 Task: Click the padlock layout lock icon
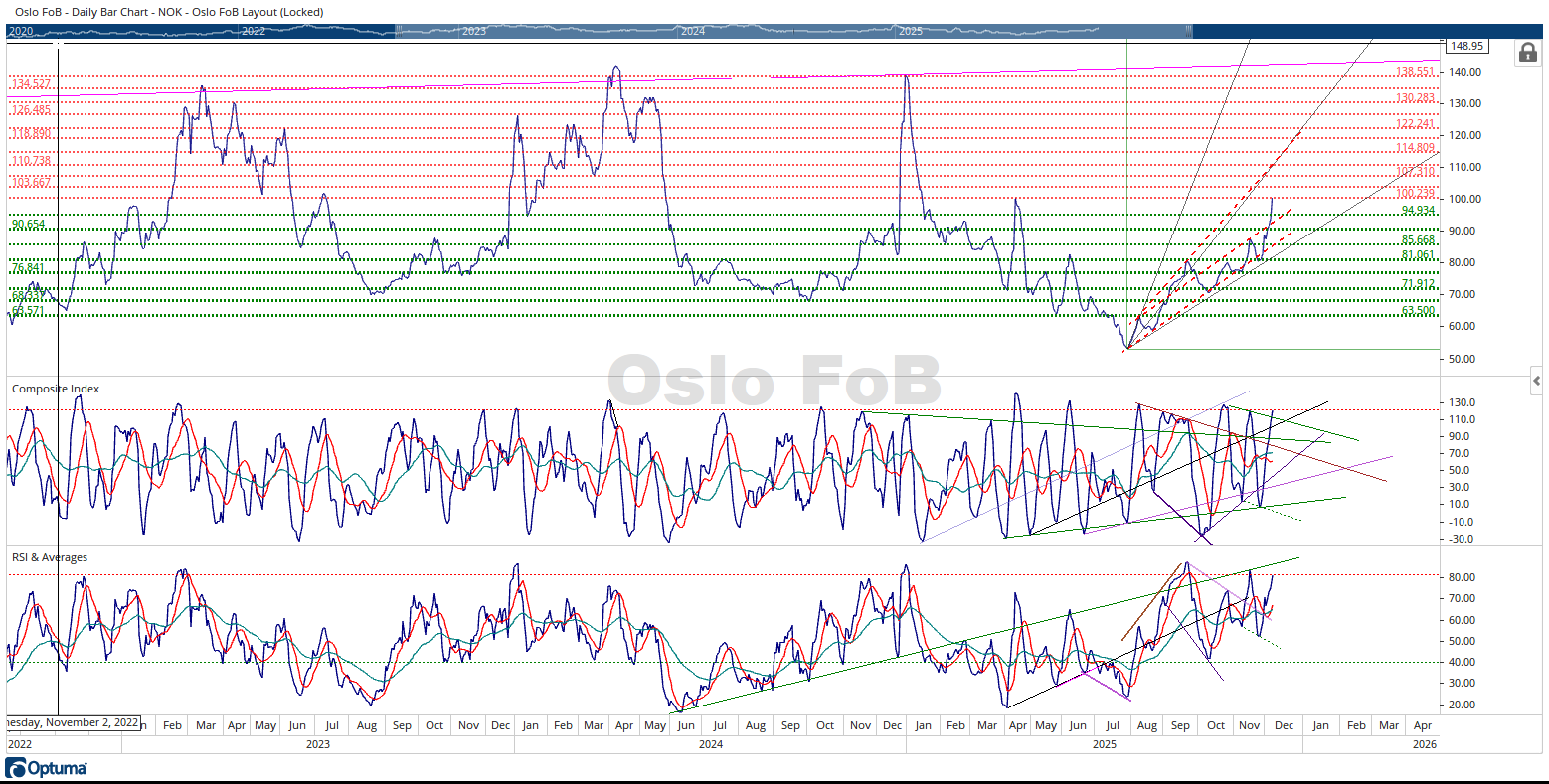(x=1527, y=53)
